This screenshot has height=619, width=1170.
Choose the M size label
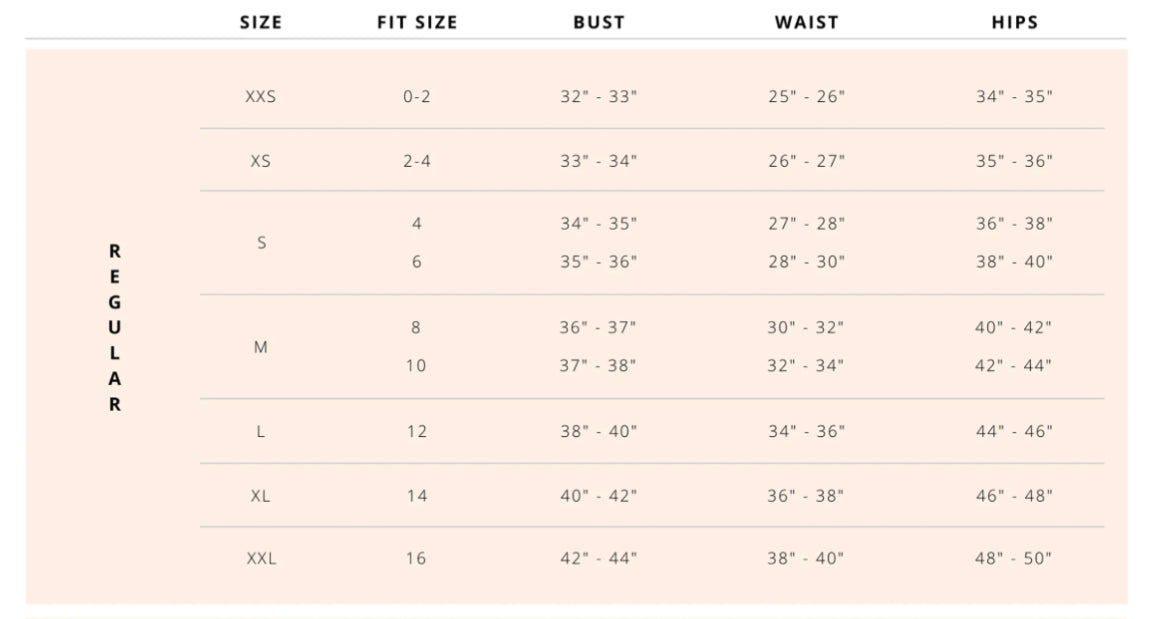click(x=261, y=347)
